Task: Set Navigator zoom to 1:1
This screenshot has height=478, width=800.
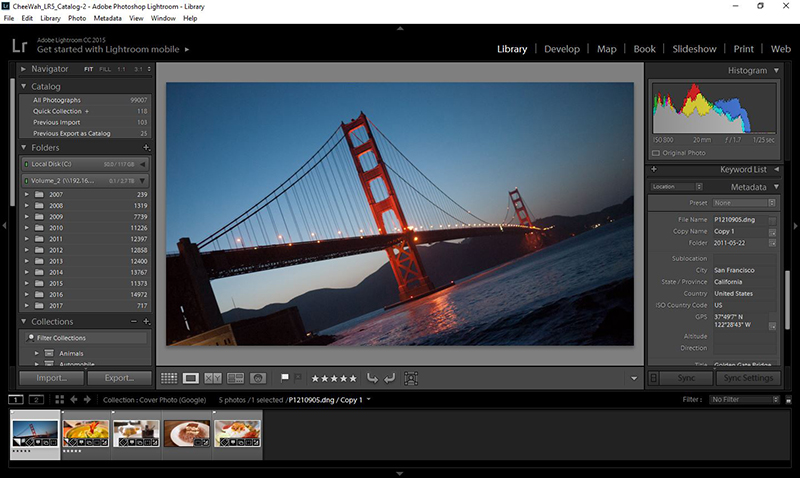Action: tap(121, 69)
